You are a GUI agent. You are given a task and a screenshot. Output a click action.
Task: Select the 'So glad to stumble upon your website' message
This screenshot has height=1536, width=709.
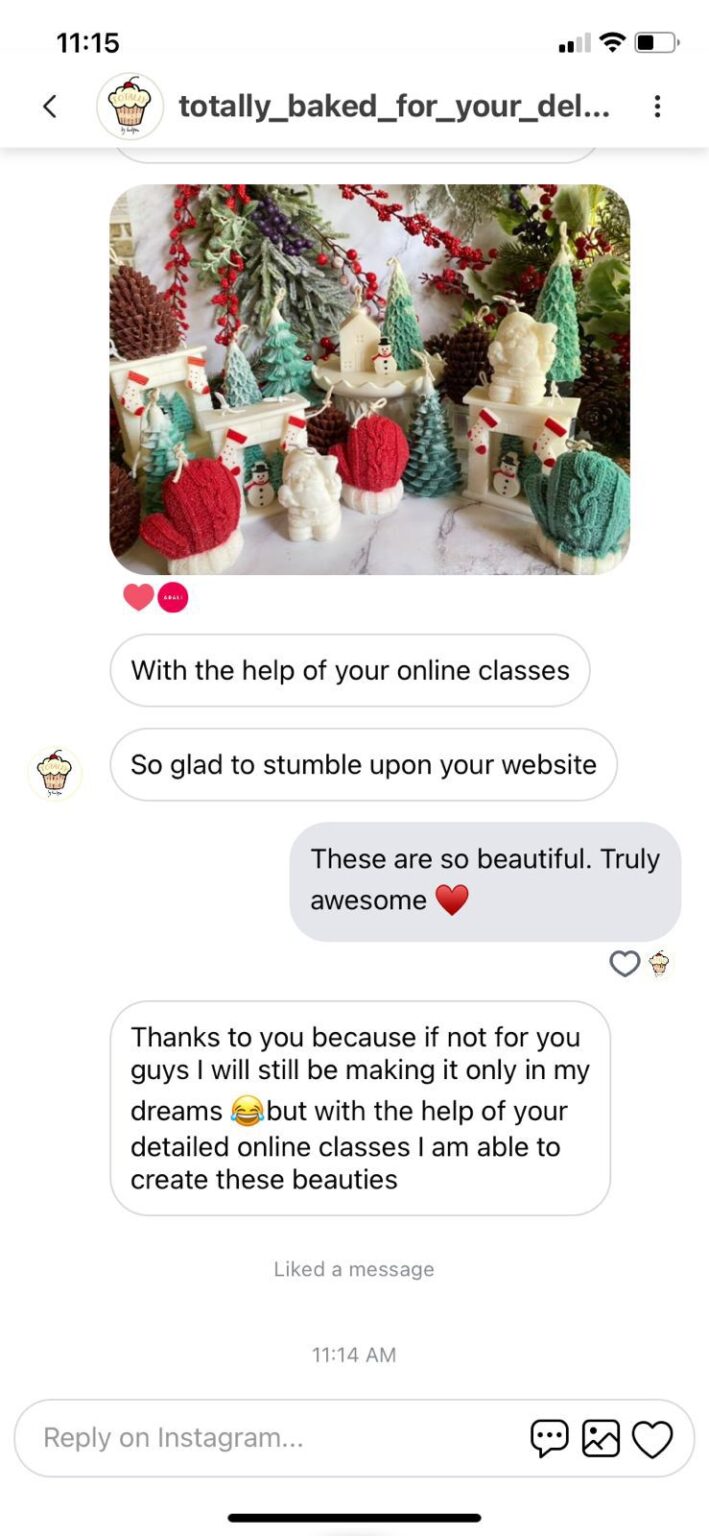pyautogui.click(x=363, y=765)
